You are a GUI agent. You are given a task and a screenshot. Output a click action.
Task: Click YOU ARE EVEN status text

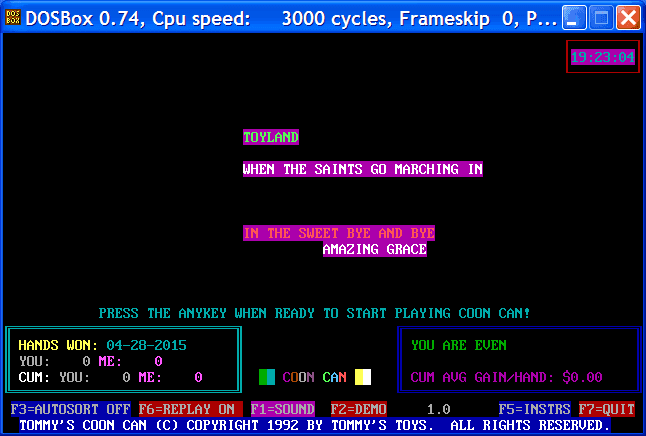coord(459,345)
